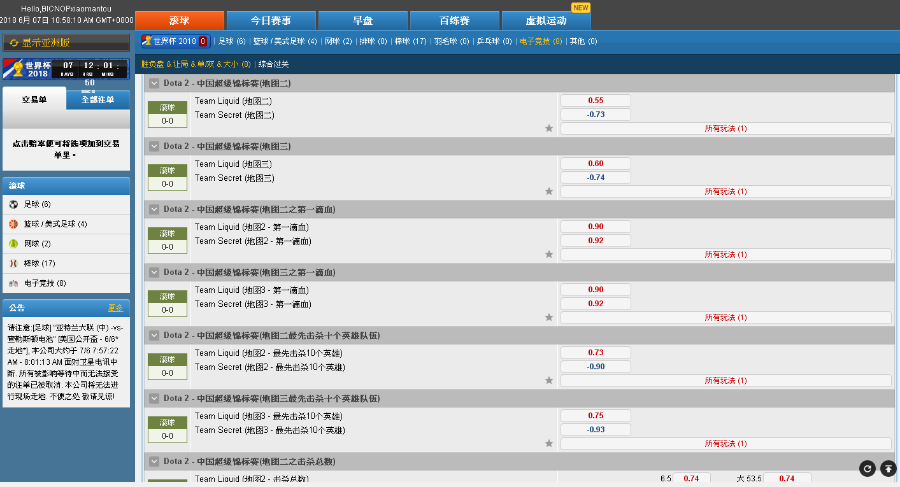Click the baseball icon for 棒球 (17) in sidebar

coord(13,263)
